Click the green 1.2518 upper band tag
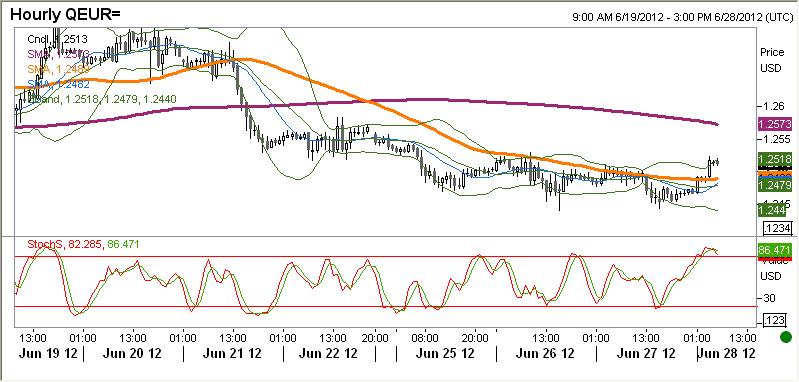 coord(774,158)
